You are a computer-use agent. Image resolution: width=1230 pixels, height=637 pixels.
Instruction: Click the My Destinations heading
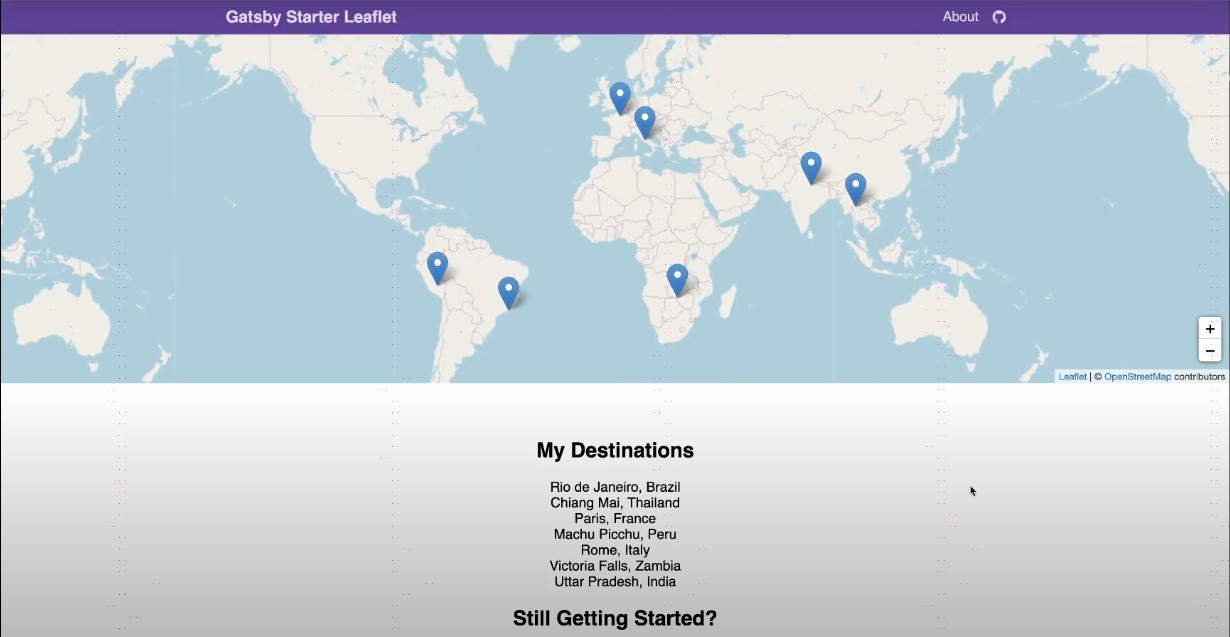pyautogui.click(x=615, y=450)
